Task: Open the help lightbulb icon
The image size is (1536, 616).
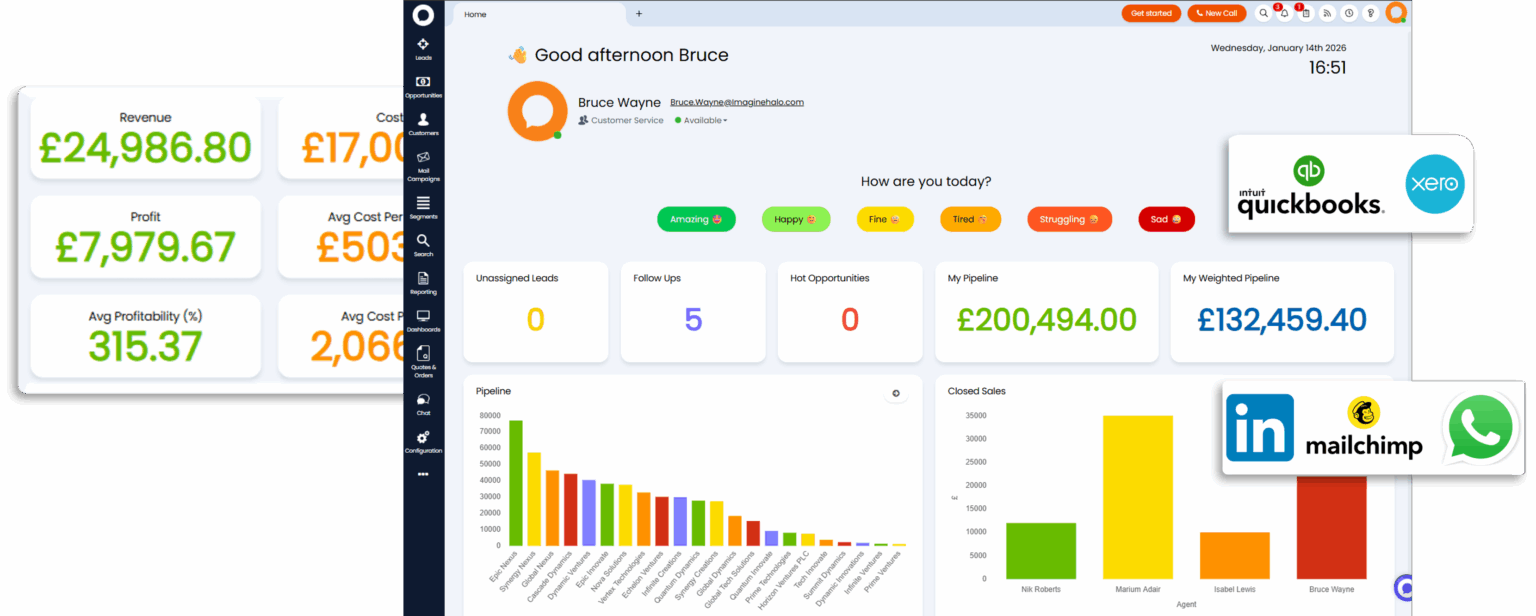Action: tap(1370, 13)
